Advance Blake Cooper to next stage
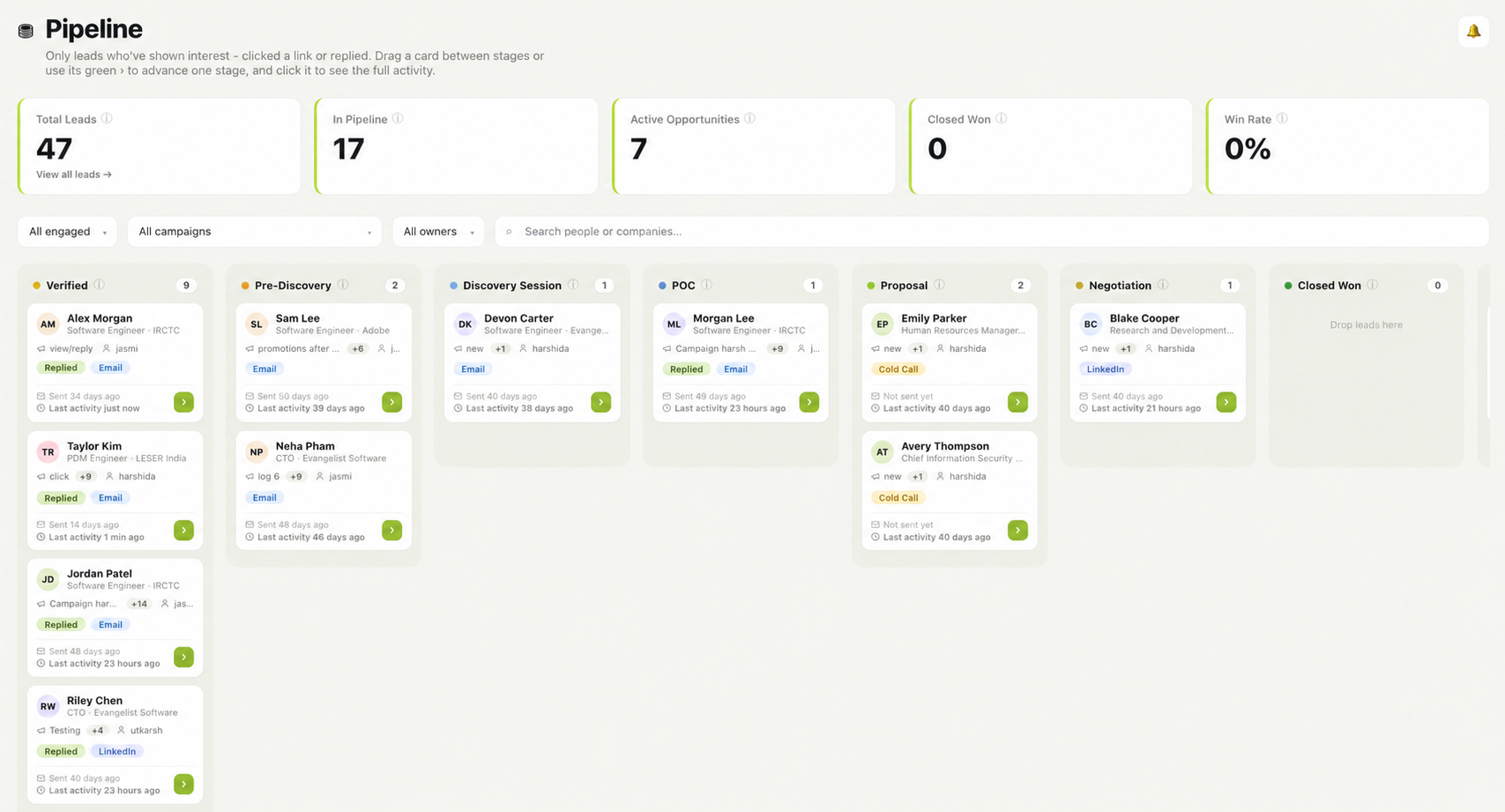 (1226, 402)
